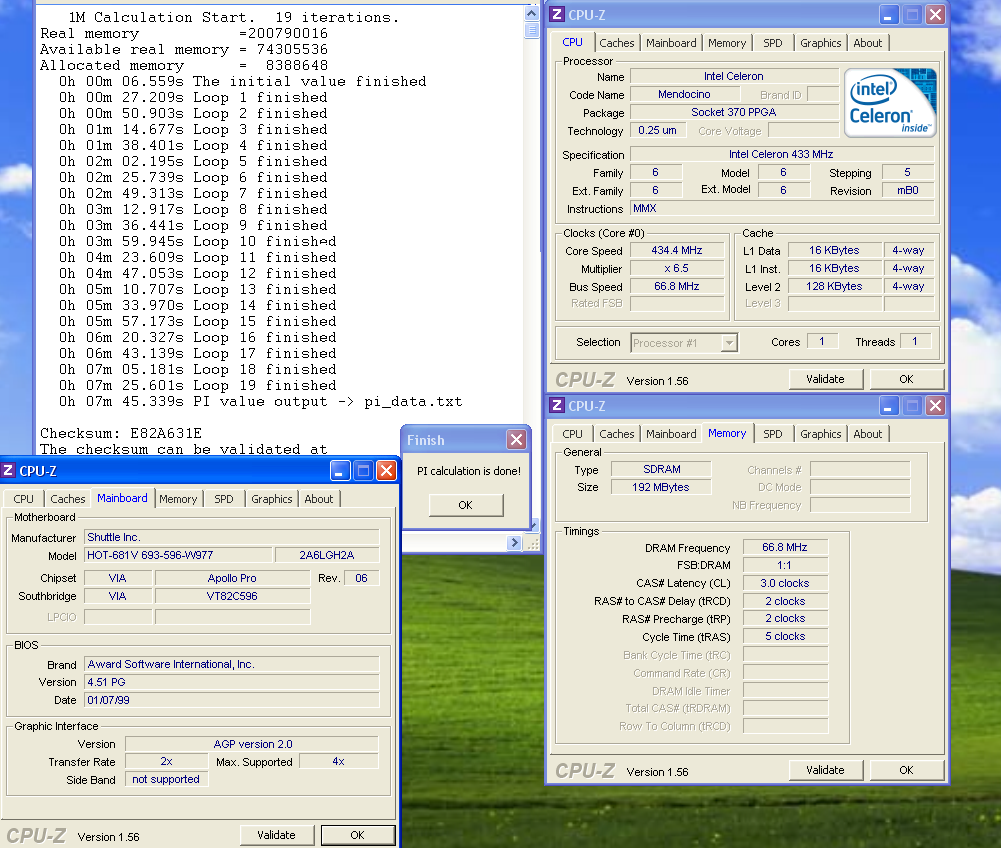
Task: Minimize the CPU-Z Mainboard window
Action: [x=340, y=471]
